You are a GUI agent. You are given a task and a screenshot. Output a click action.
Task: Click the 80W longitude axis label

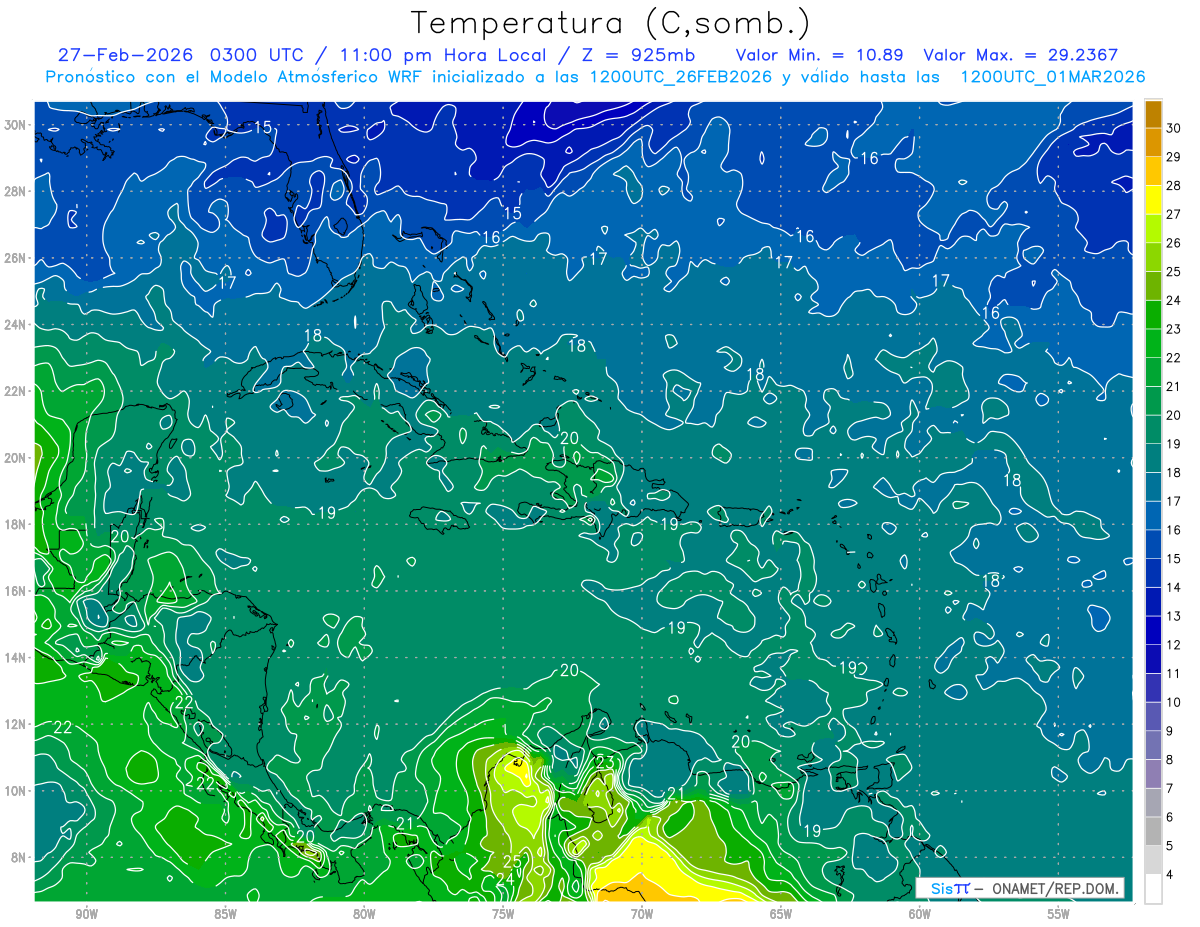pyautogui.click(x=364, y=914)
